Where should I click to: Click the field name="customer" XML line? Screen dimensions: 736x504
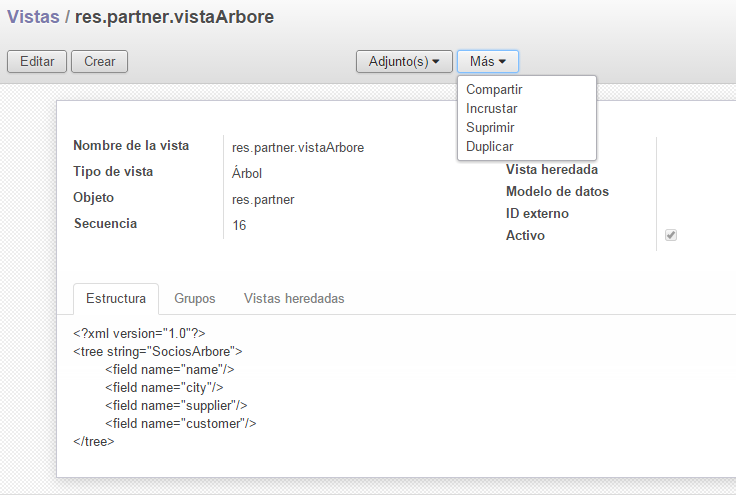[x=181, y=424]
